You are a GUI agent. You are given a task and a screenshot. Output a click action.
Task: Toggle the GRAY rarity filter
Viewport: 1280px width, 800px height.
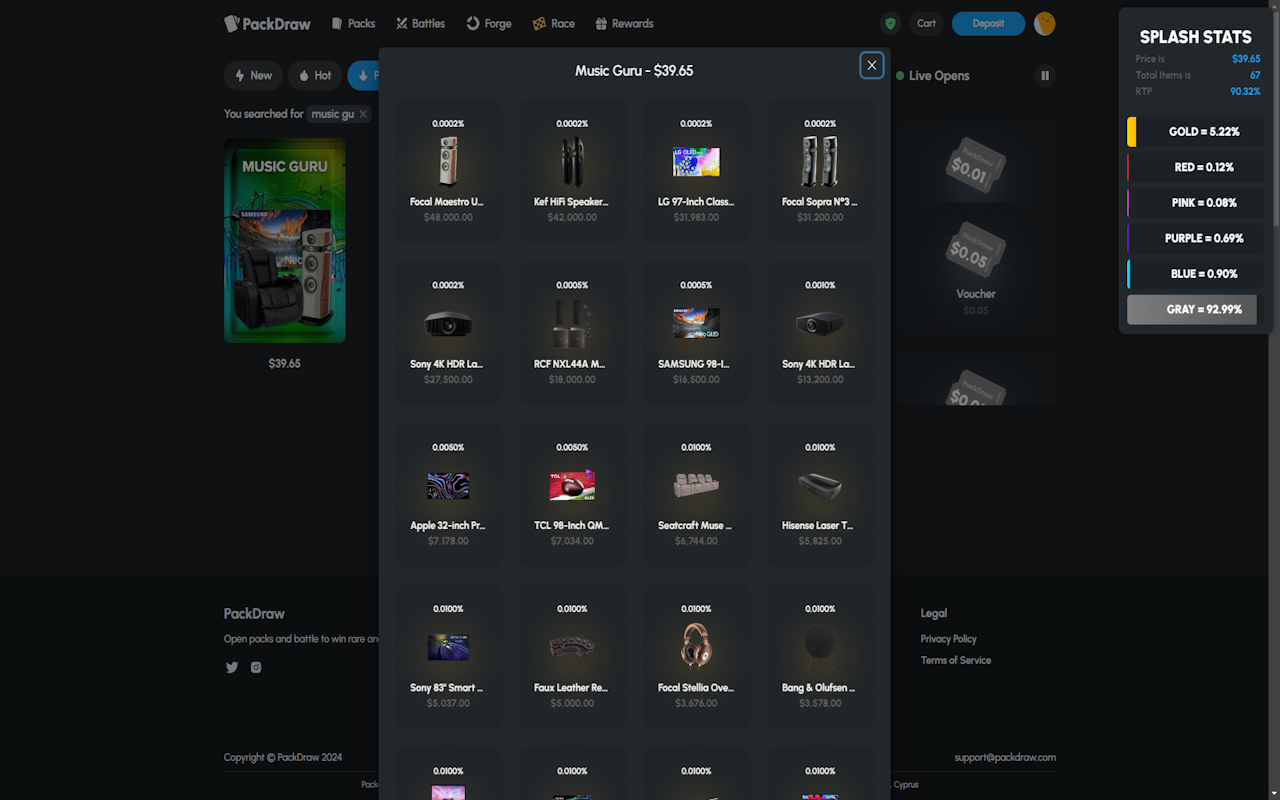(1192, 309)
